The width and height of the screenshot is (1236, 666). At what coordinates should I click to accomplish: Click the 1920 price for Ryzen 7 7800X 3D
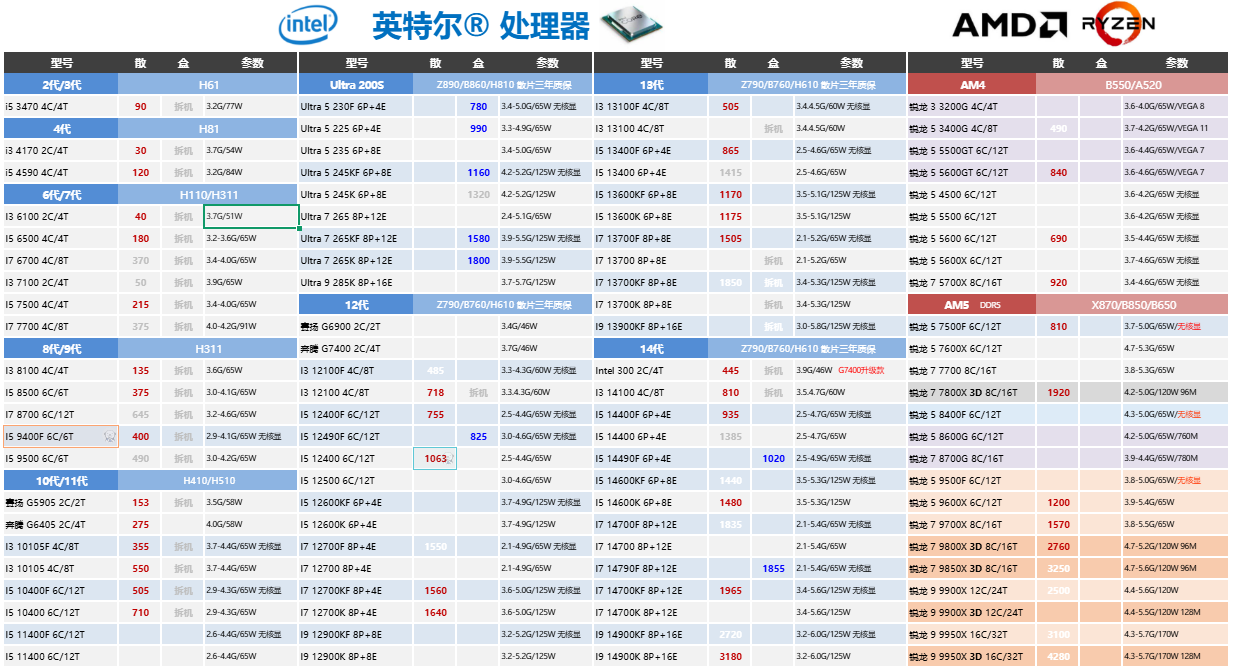pos(1058,393)
